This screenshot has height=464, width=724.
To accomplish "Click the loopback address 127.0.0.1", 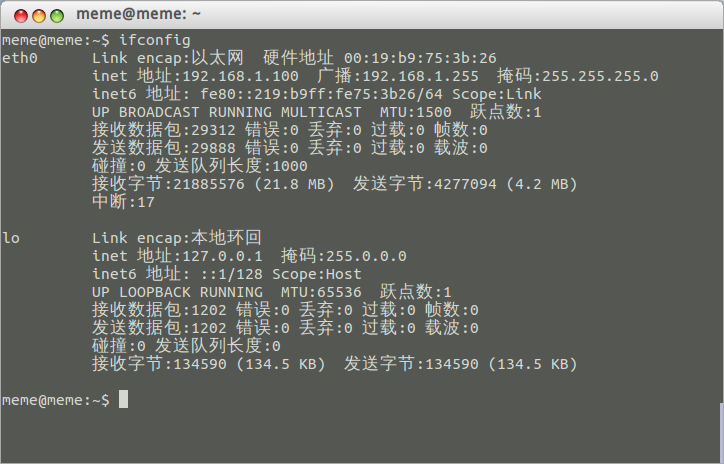I will coord(223,256).
